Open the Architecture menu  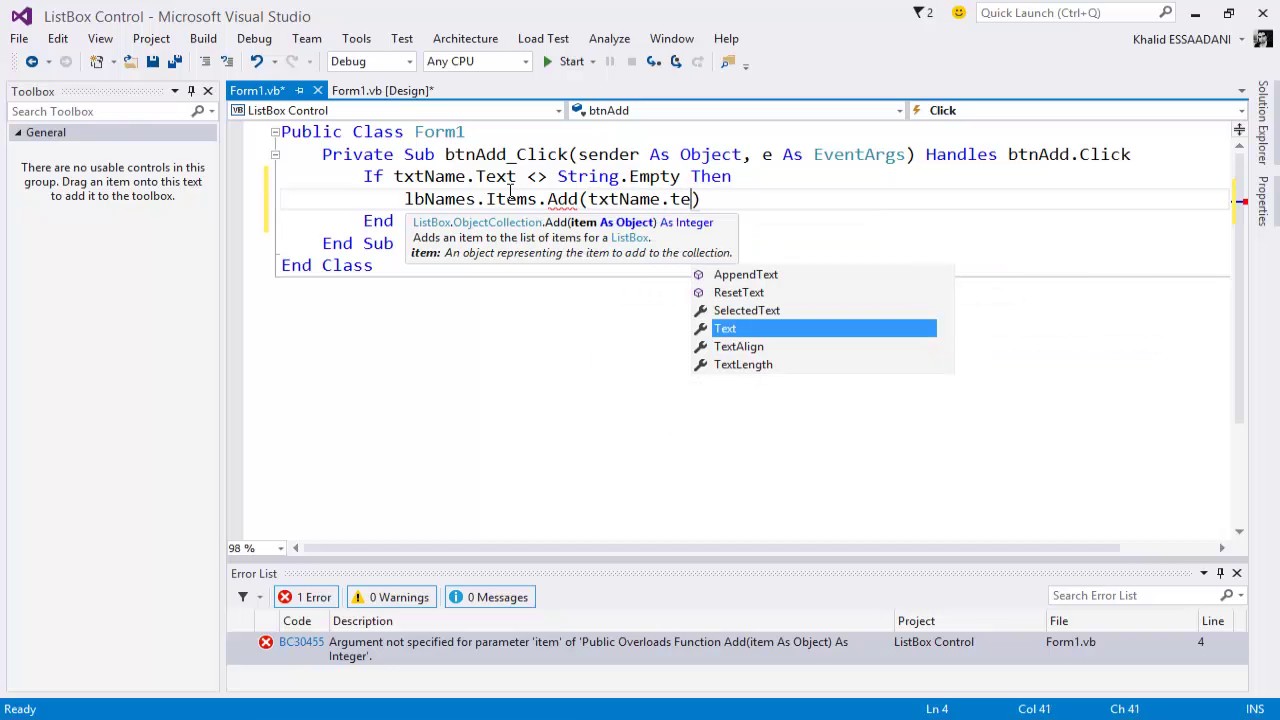tap(465, 39)
